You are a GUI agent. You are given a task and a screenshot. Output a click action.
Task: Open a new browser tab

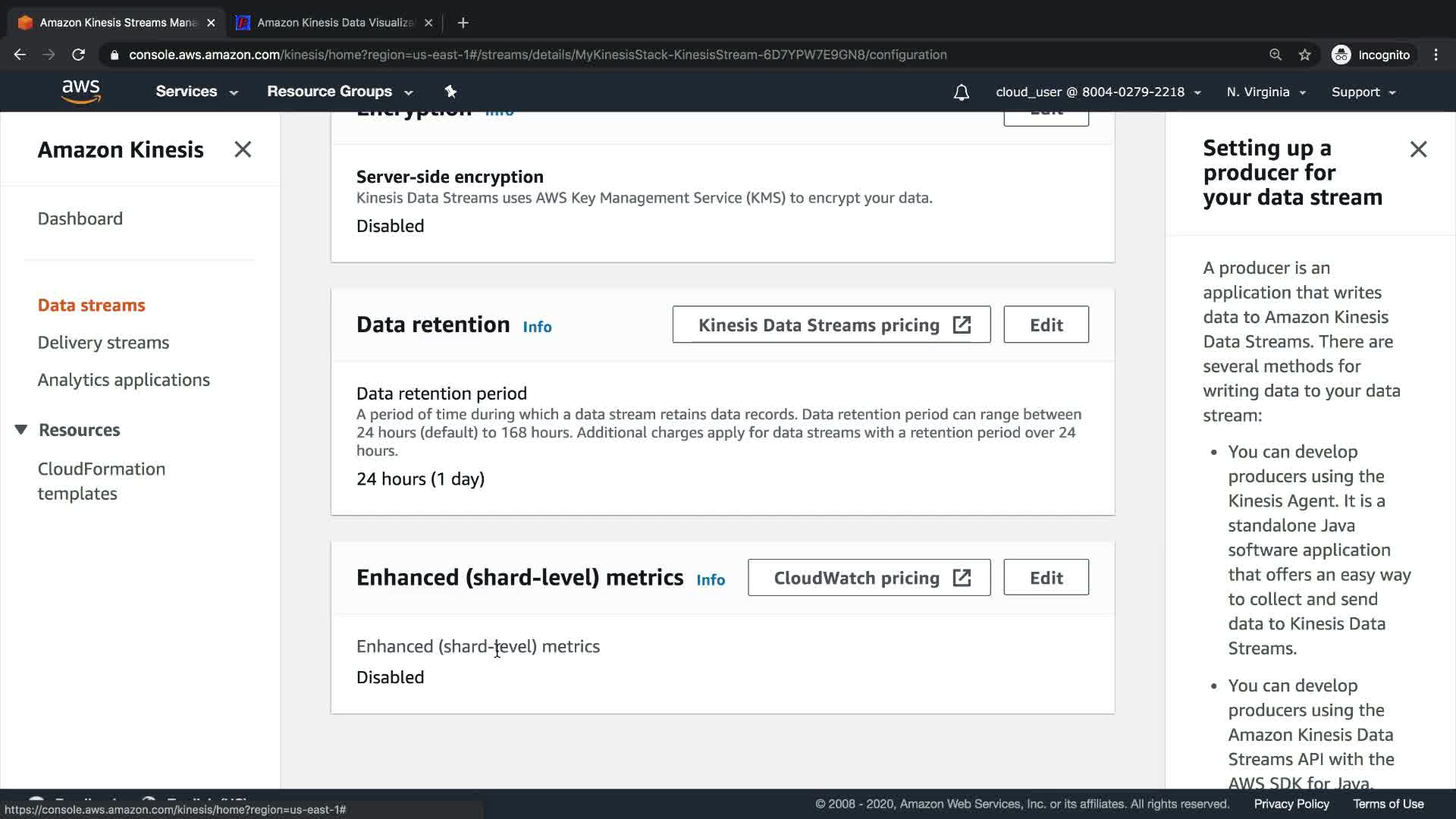(x=463, y=23)
